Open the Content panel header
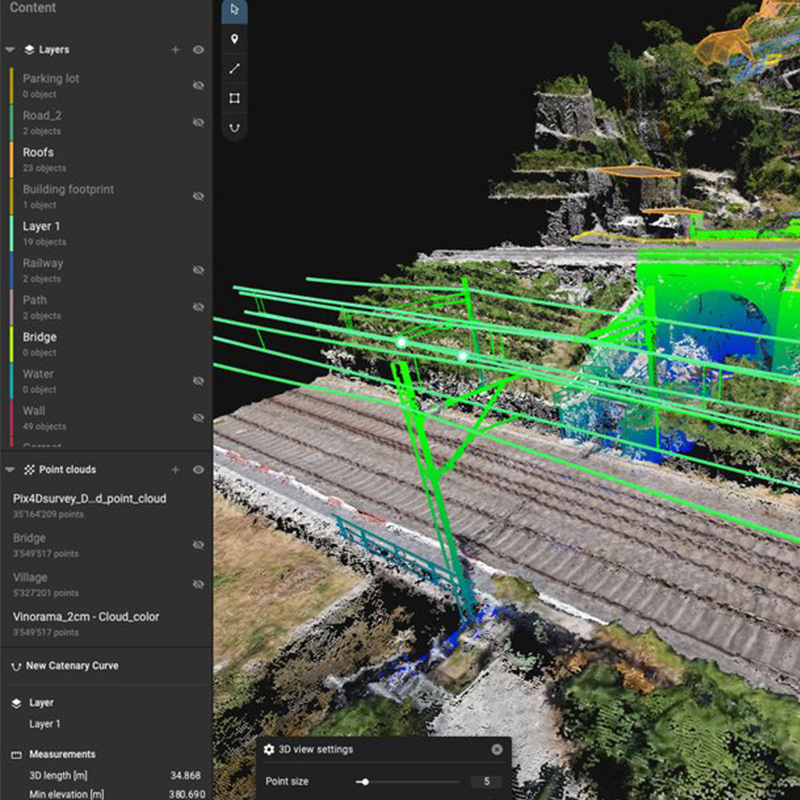 click(33, 8)
